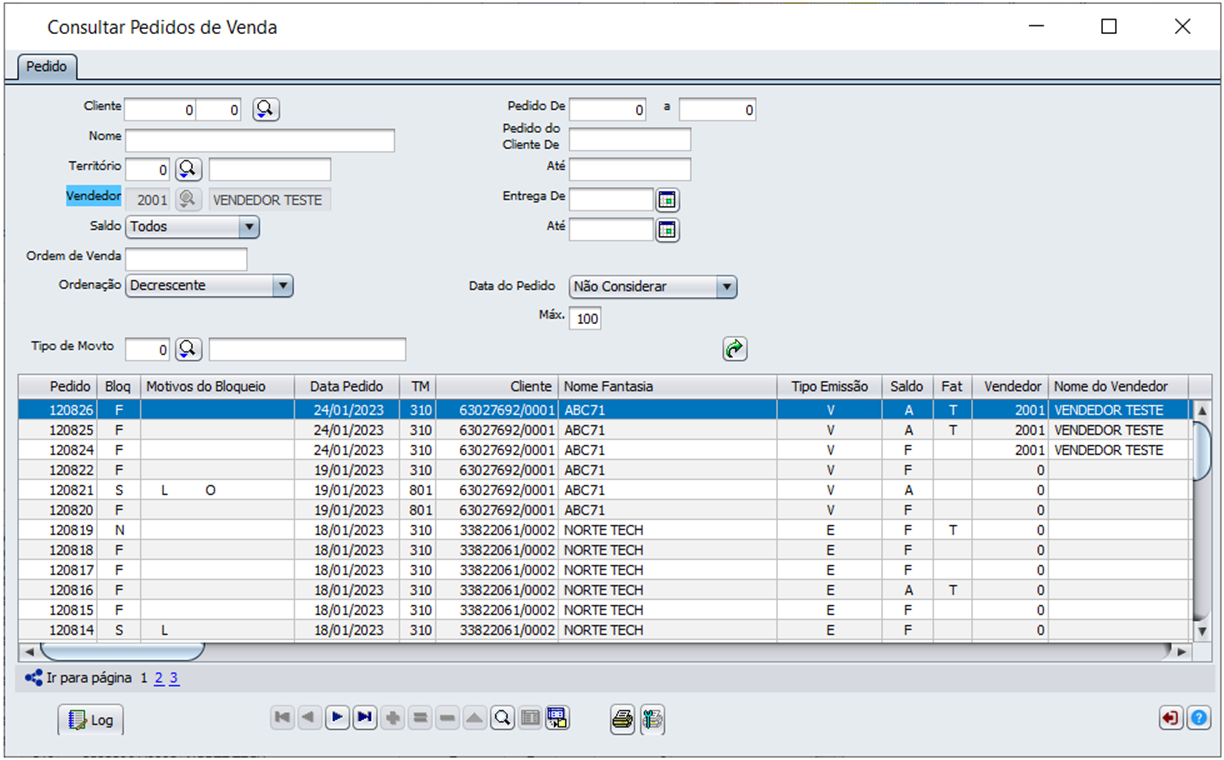Click Motivos do Bloqueio column header

[x=217, y=386]
